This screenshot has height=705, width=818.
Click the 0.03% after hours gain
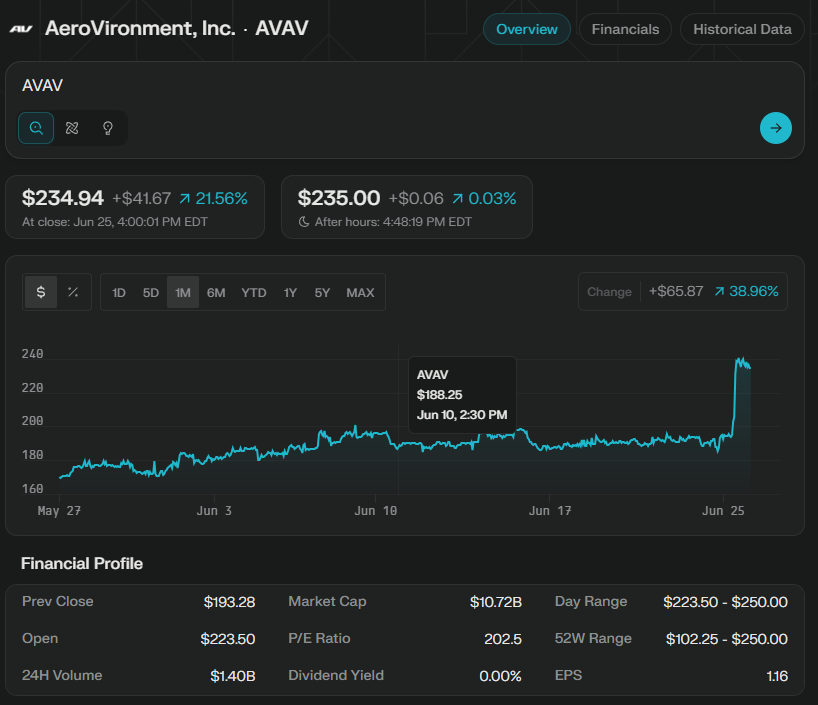pyautogui.click(x=485, y=198)
